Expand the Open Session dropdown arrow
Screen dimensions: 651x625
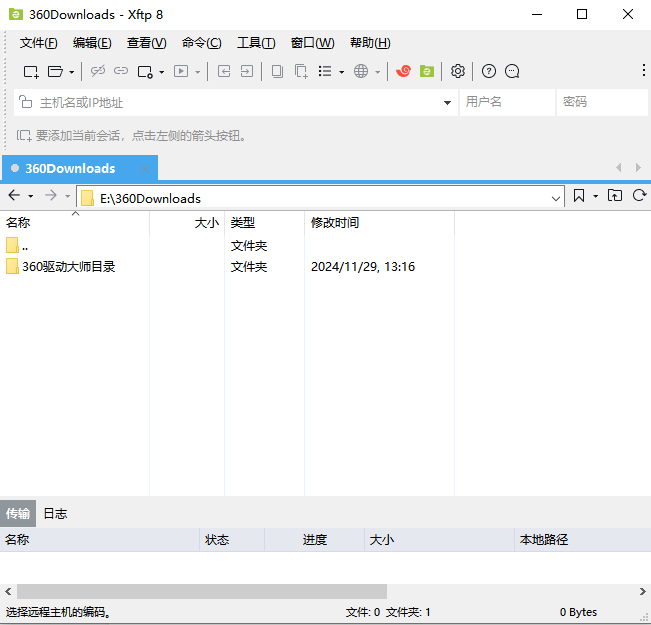(71, 72)
